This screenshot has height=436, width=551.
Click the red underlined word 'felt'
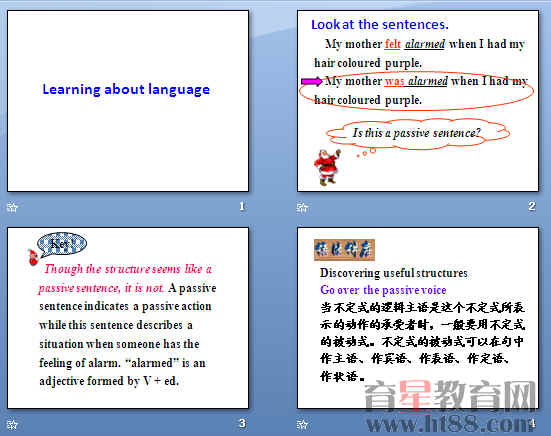(393, 44)
